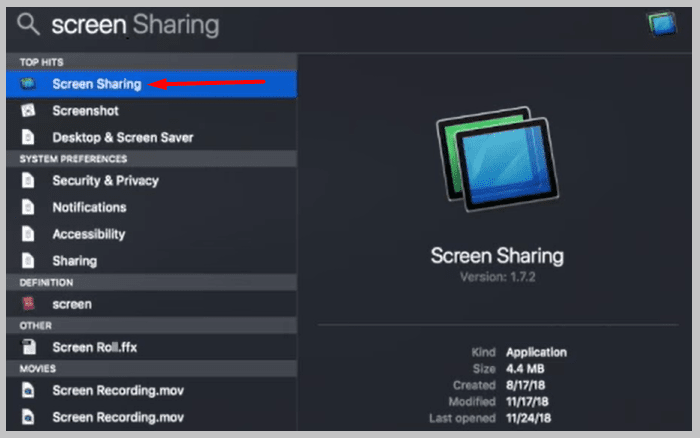Click the Screen Roll.ffx file icon

click(x=29, y=347)
